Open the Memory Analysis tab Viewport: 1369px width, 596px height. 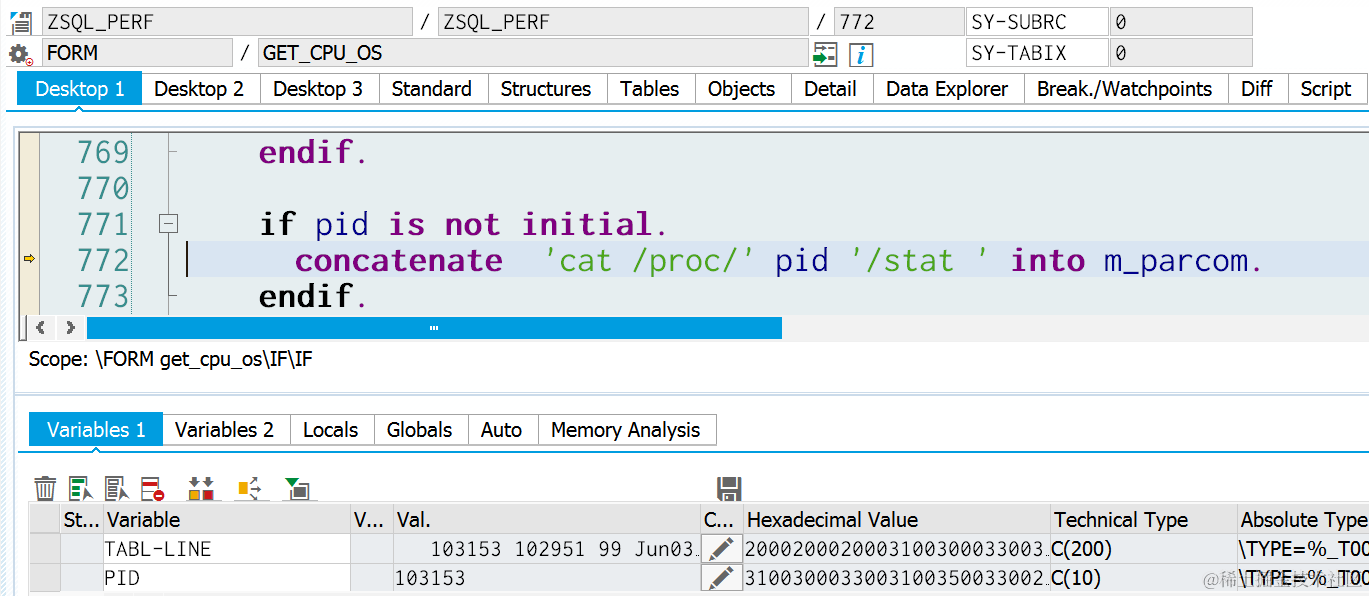(x=626, y=430)
